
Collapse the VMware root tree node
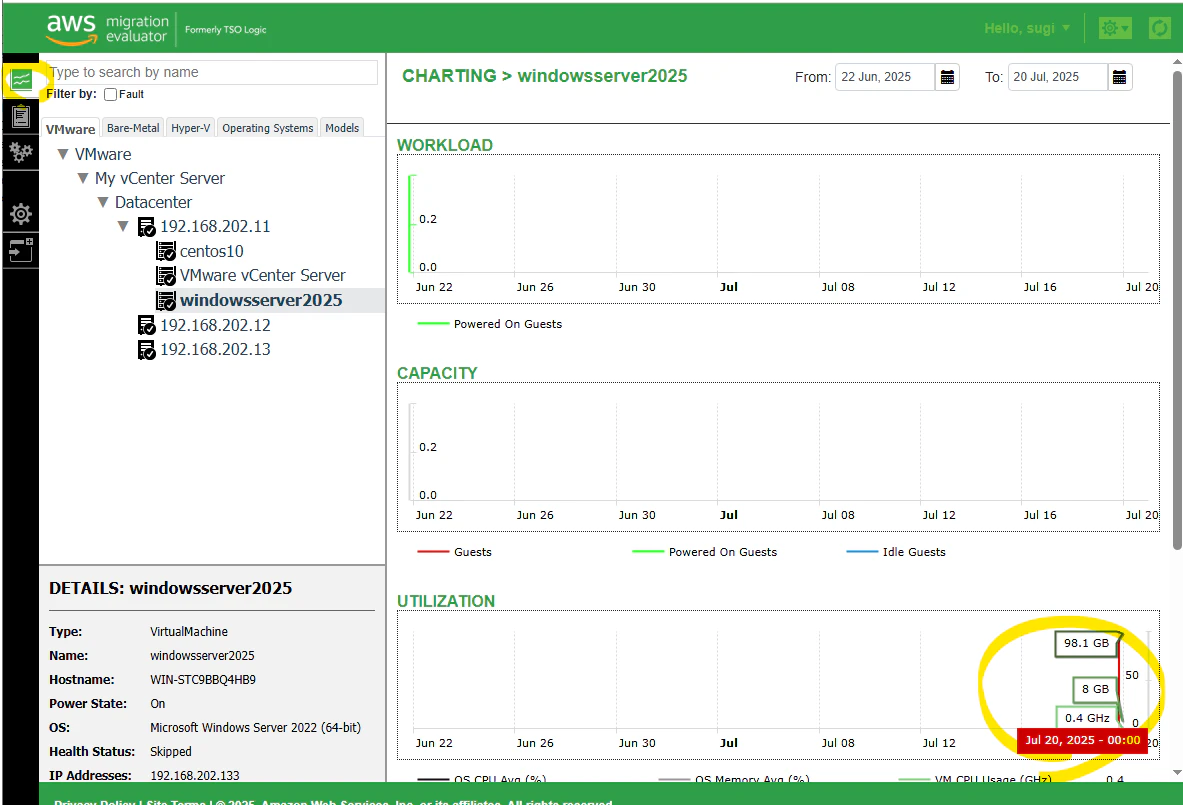click(x=63, y=154)
